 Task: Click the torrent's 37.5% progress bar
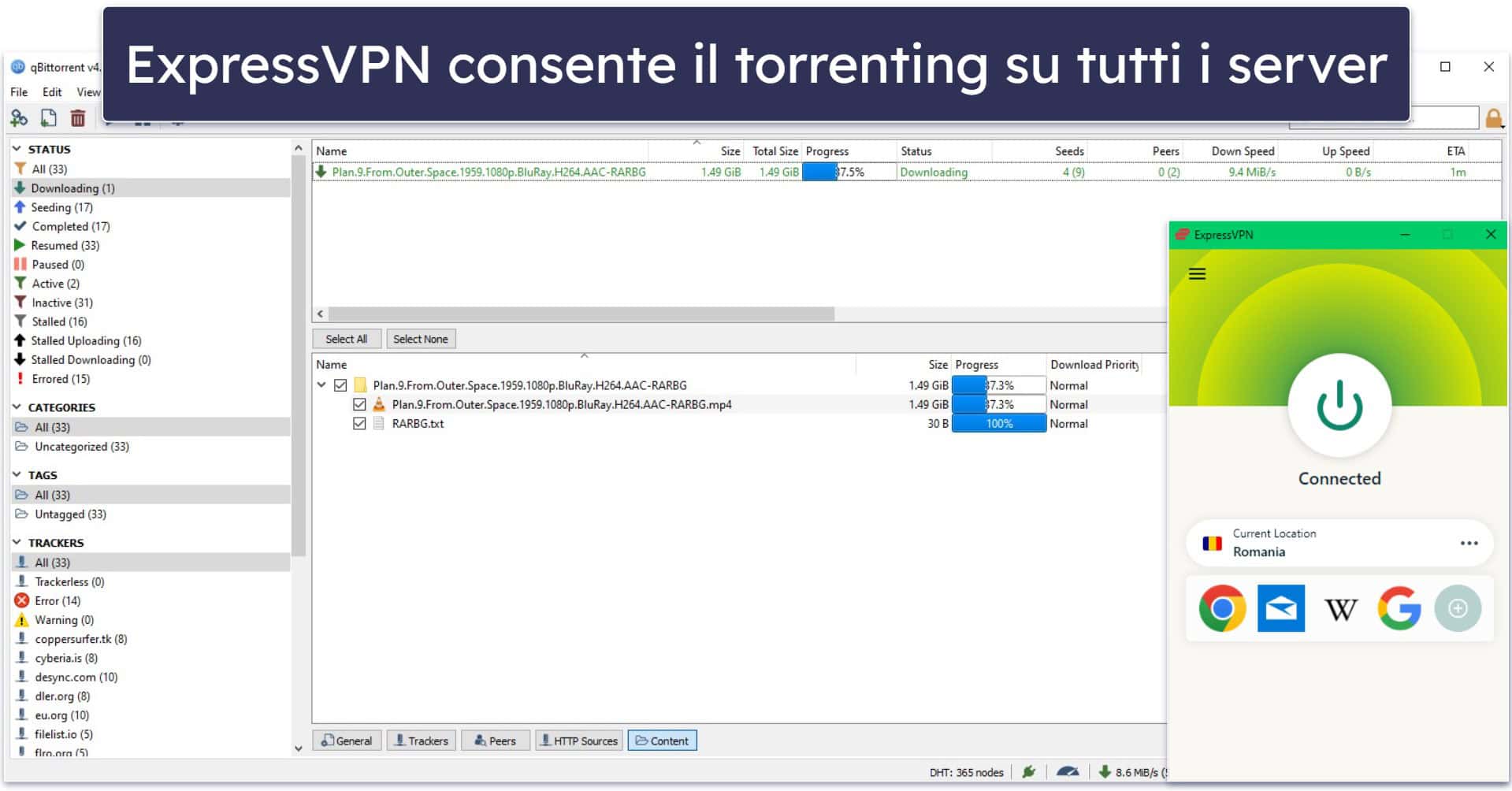pyautogui.click(x=849, y=172)
